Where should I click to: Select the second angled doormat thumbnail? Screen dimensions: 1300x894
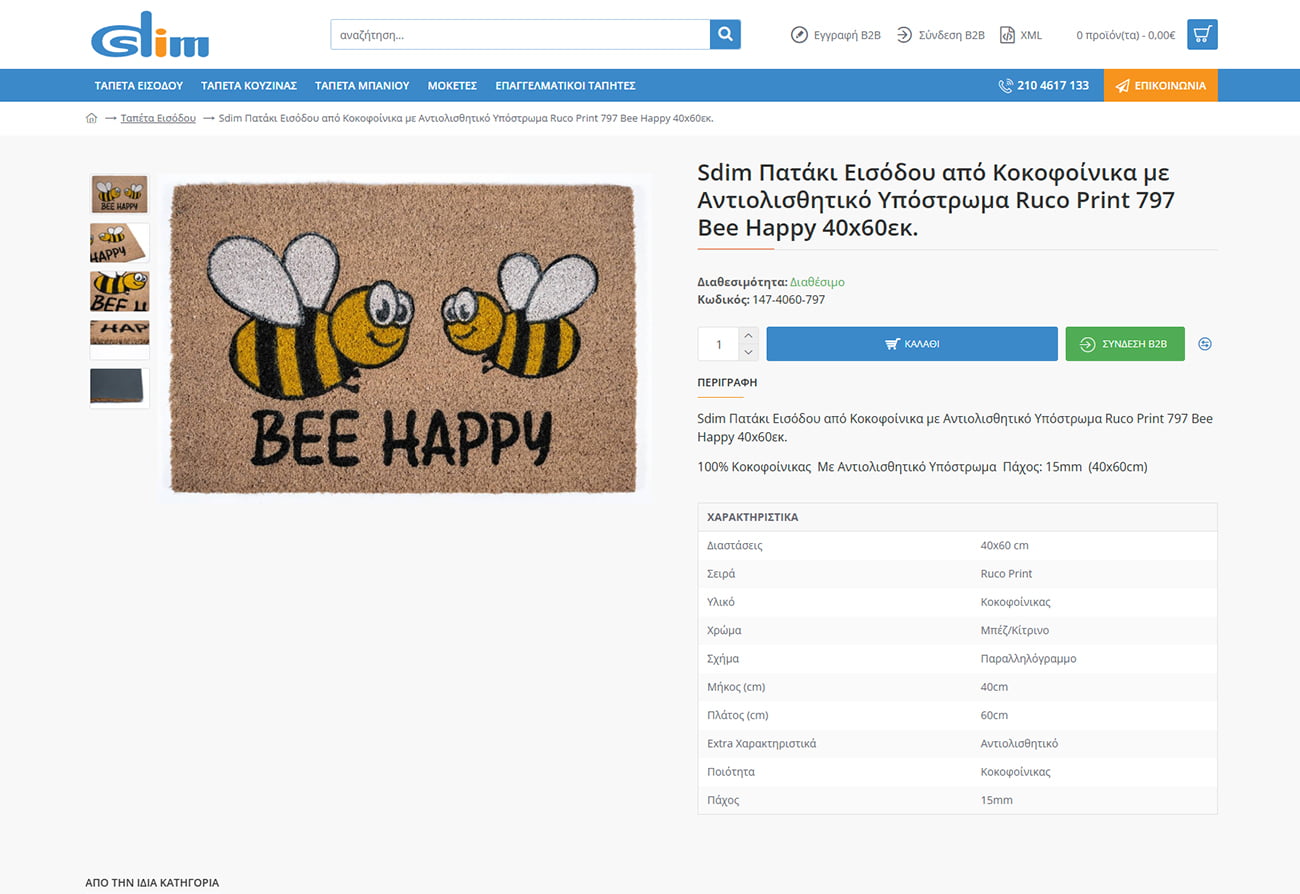click(119, 243)
